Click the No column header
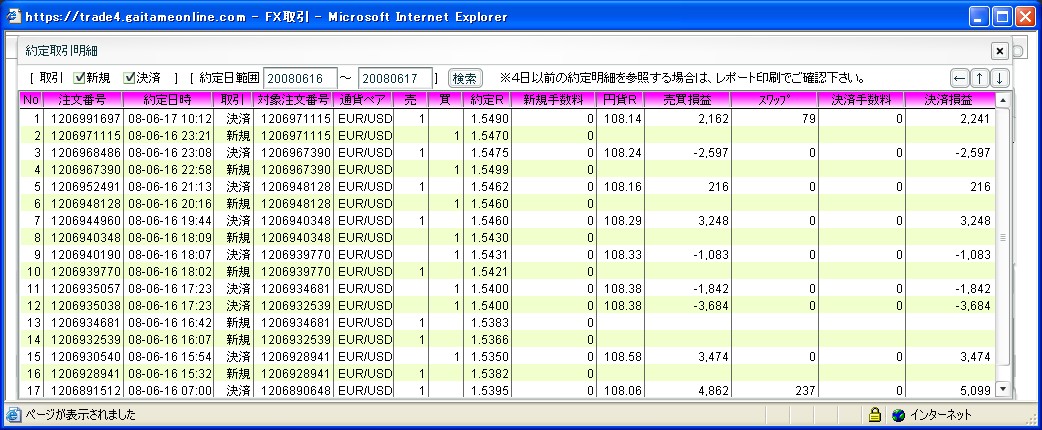 31,100
